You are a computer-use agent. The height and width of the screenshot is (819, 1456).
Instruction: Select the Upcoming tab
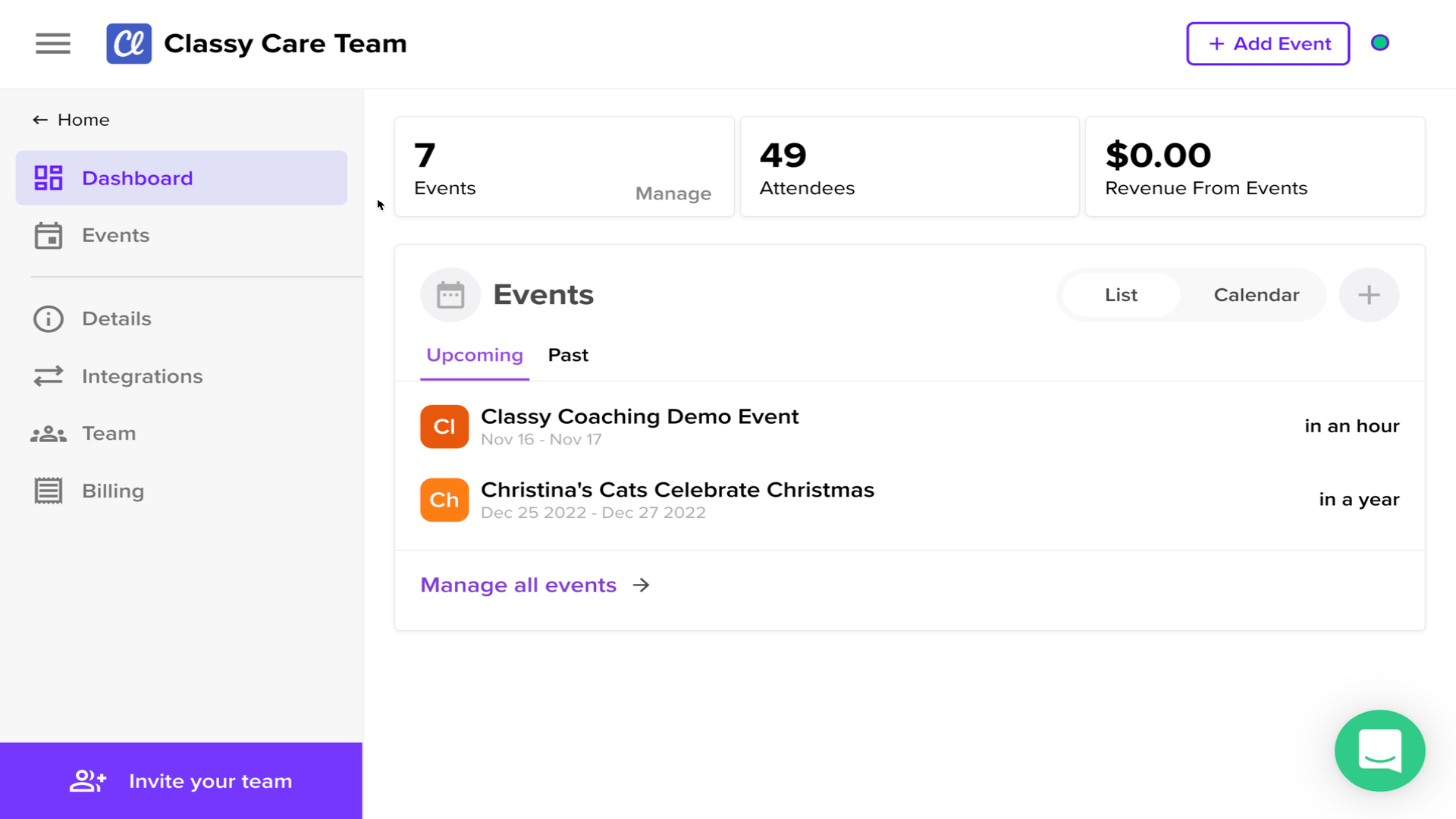point(475,355)
